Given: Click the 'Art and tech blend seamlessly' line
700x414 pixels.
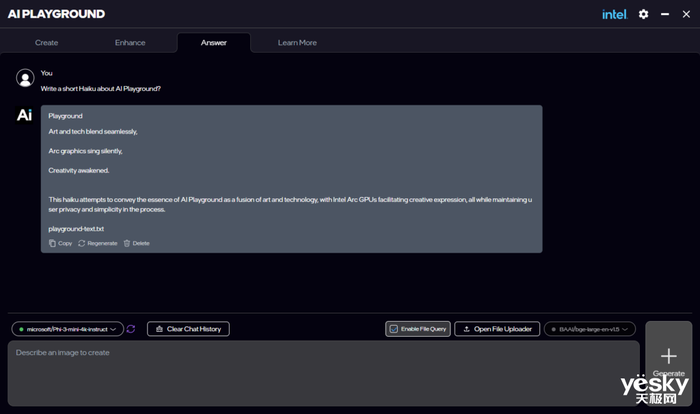Looking at the screenshot, I should 93,131.
